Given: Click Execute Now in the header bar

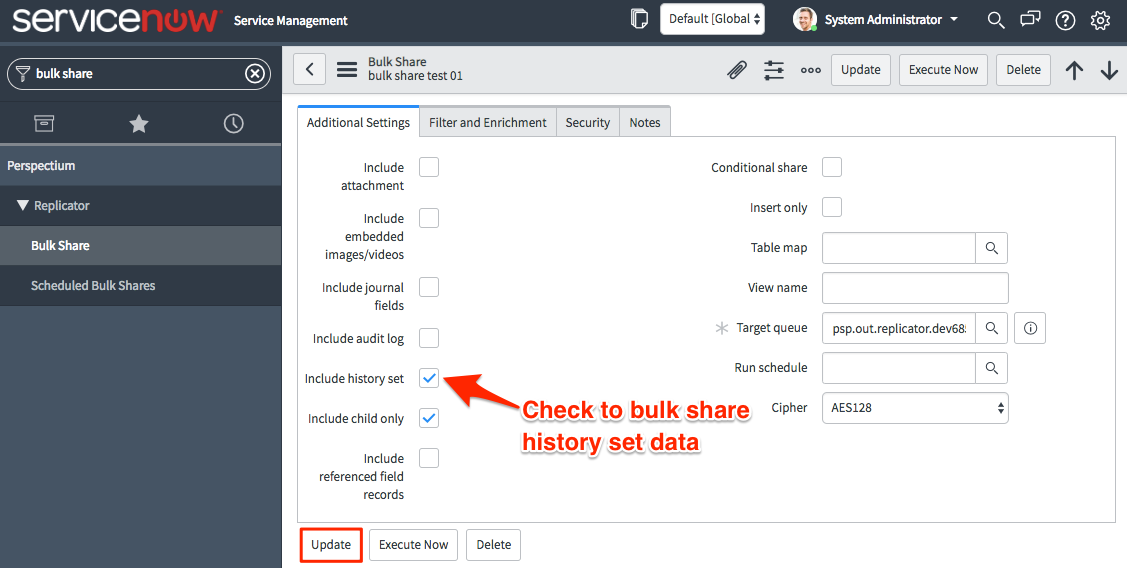Looking at the screenshot, I should pyautogui.click(x=943, y=70).
